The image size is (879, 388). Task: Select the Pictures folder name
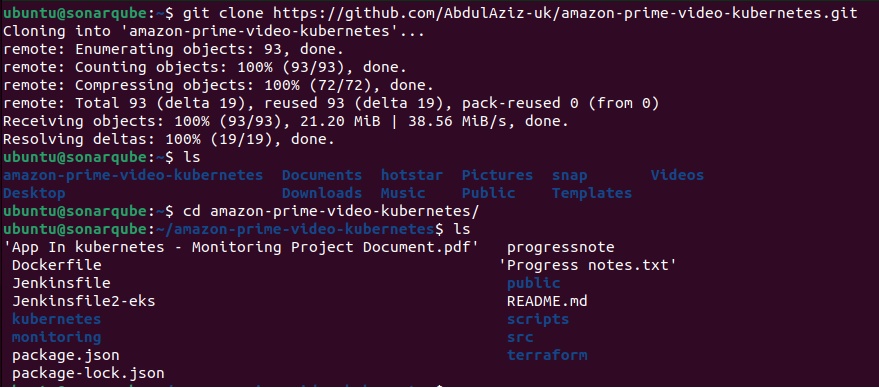[x=497, y=175]
